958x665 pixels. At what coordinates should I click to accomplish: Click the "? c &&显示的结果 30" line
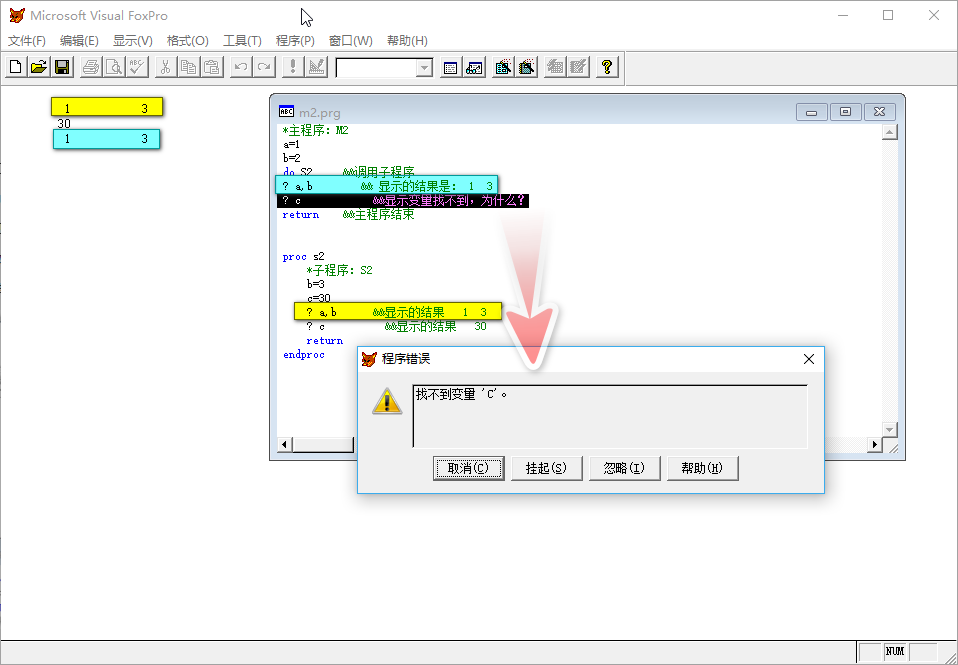point(397,326)
